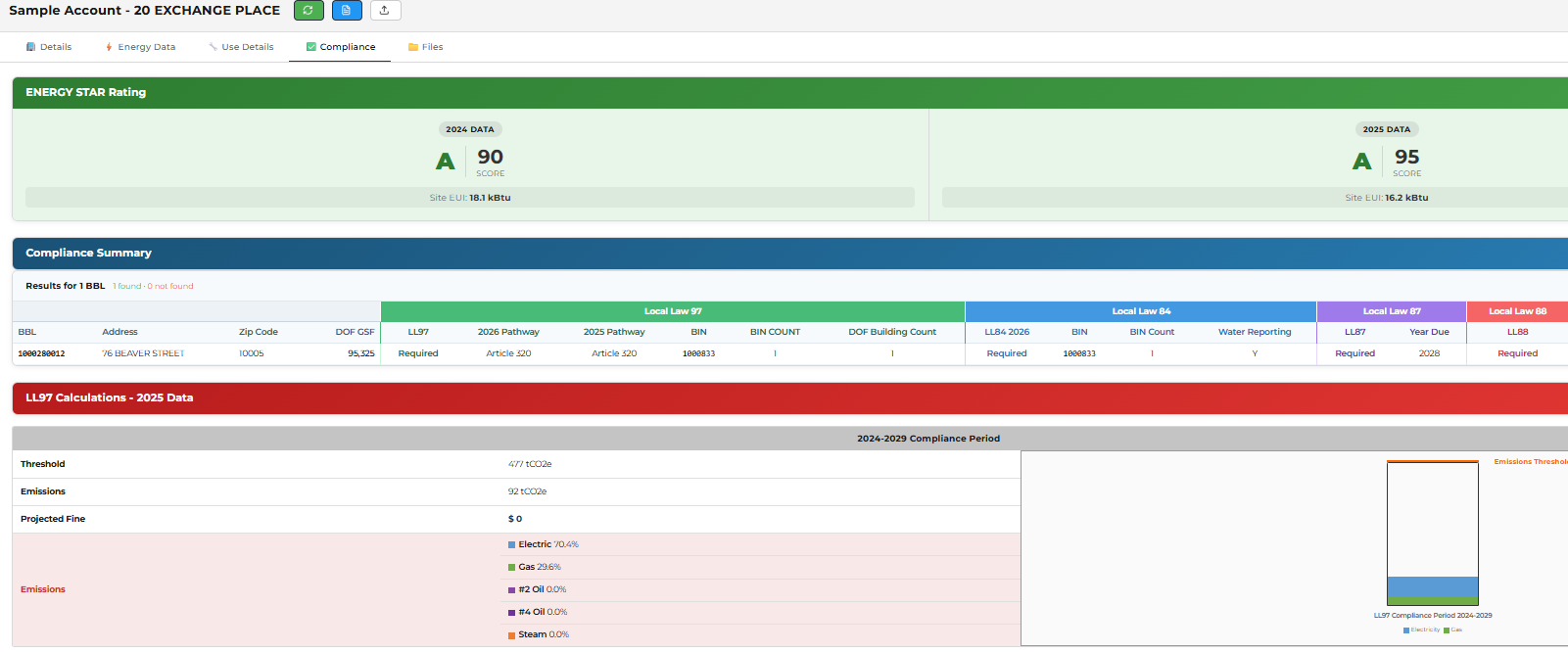Image resolution: width=1568 pixels, height=653 pixels.
Task: Click the Site EUI 18.1 kBtu bar
Action: point(470,197)
